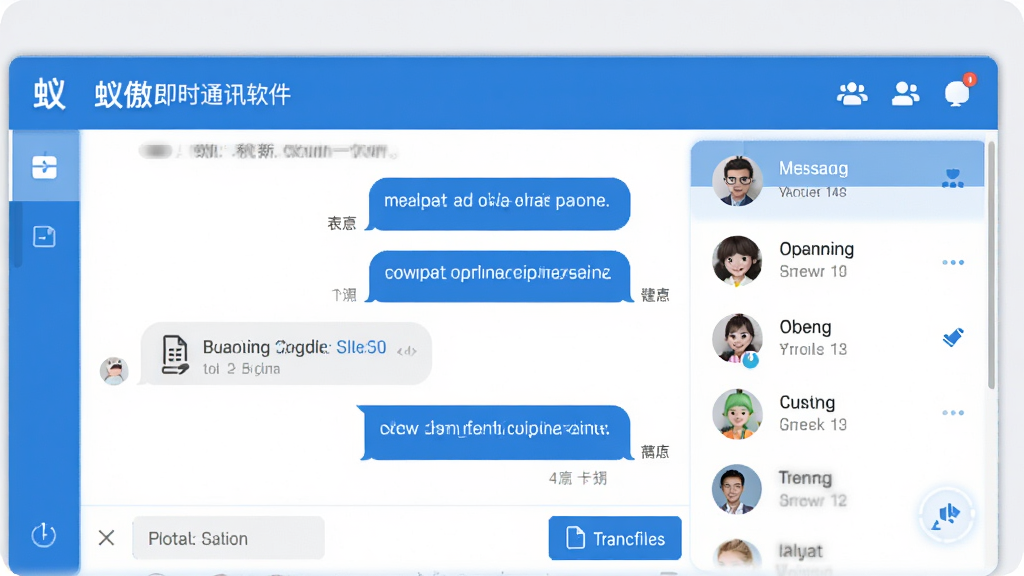Click the app title 蚁傲即时通讯软件
The height and width of the screenshot is (576, 1024).
click(193, 95)
